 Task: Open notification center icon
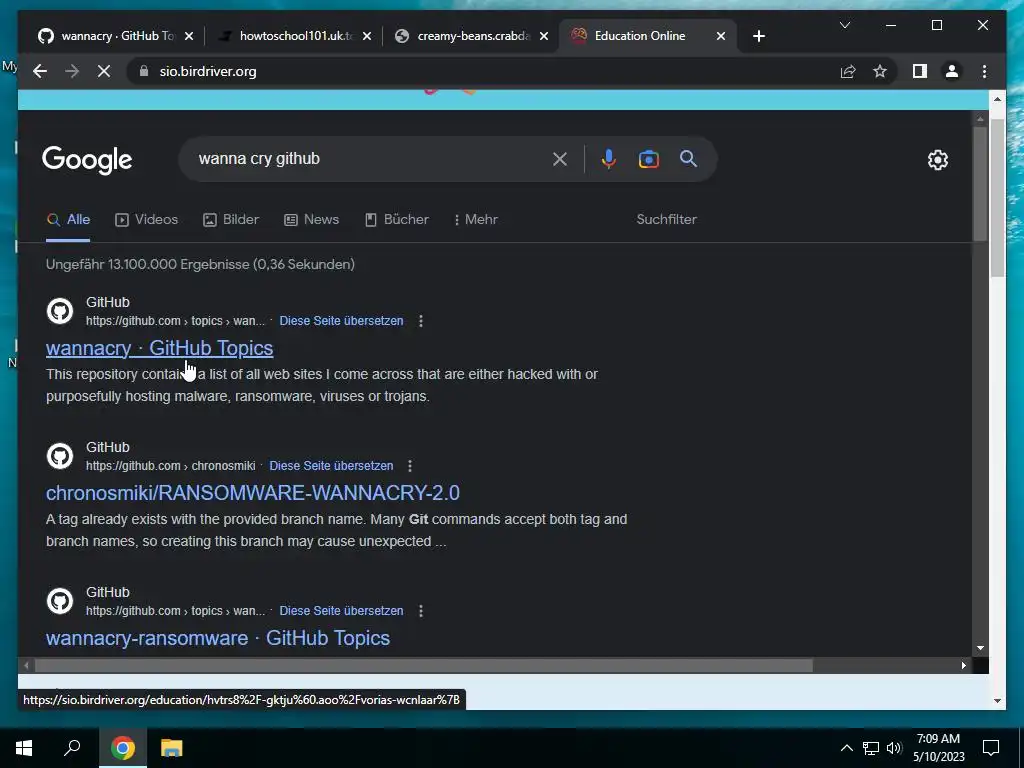point(991,748)
